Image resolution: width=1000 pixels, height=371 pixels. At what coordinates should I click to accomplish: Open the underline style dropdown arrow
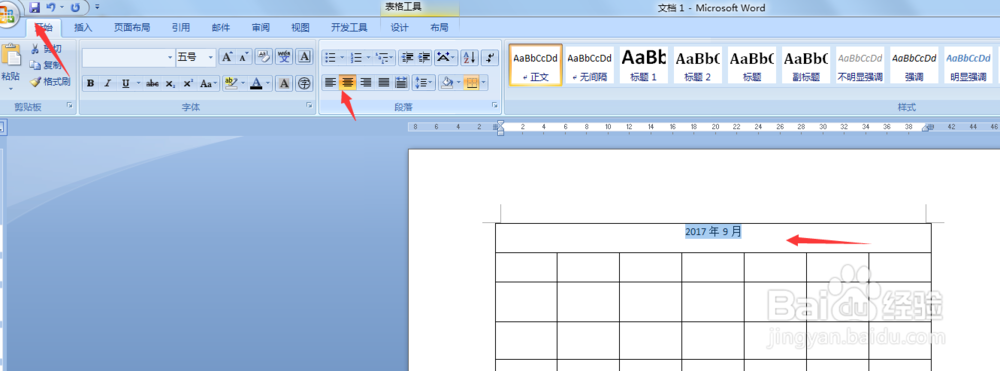(138, 84)
